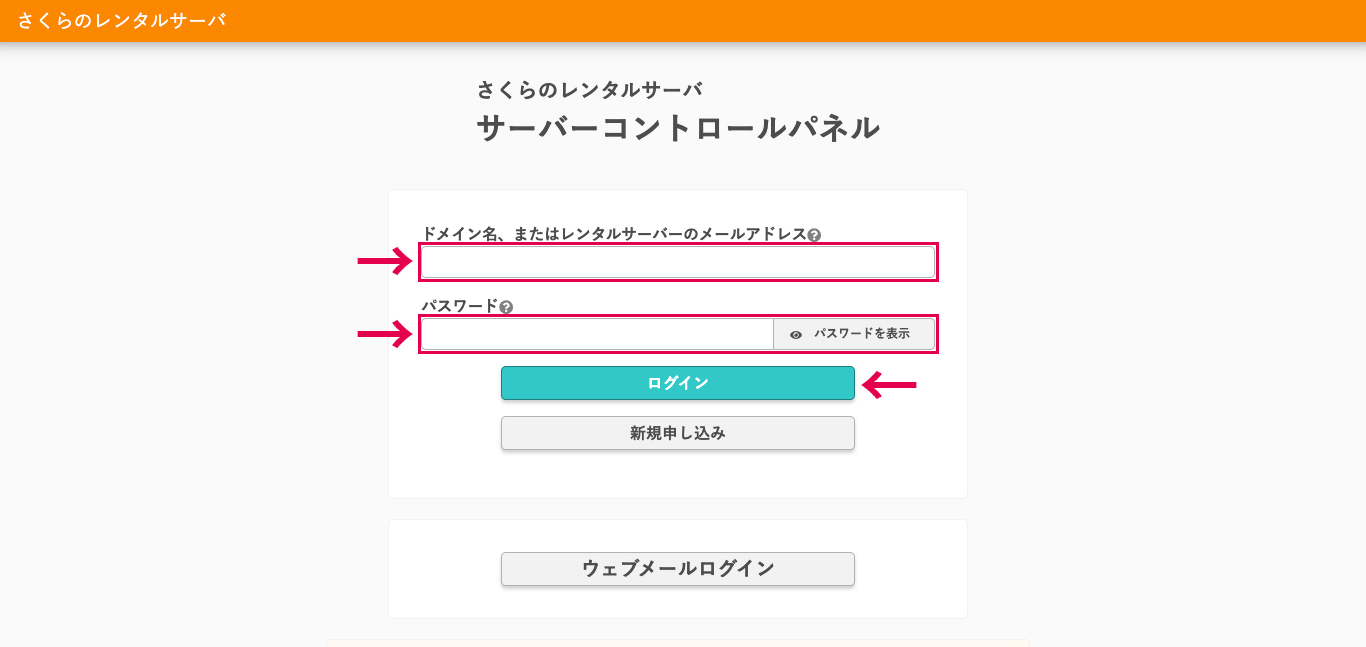Image resolution: width=1366 pixels, height=647 pixels.
Task: Go to ウェブメールログイン
Action: click(x=678, y=569)
